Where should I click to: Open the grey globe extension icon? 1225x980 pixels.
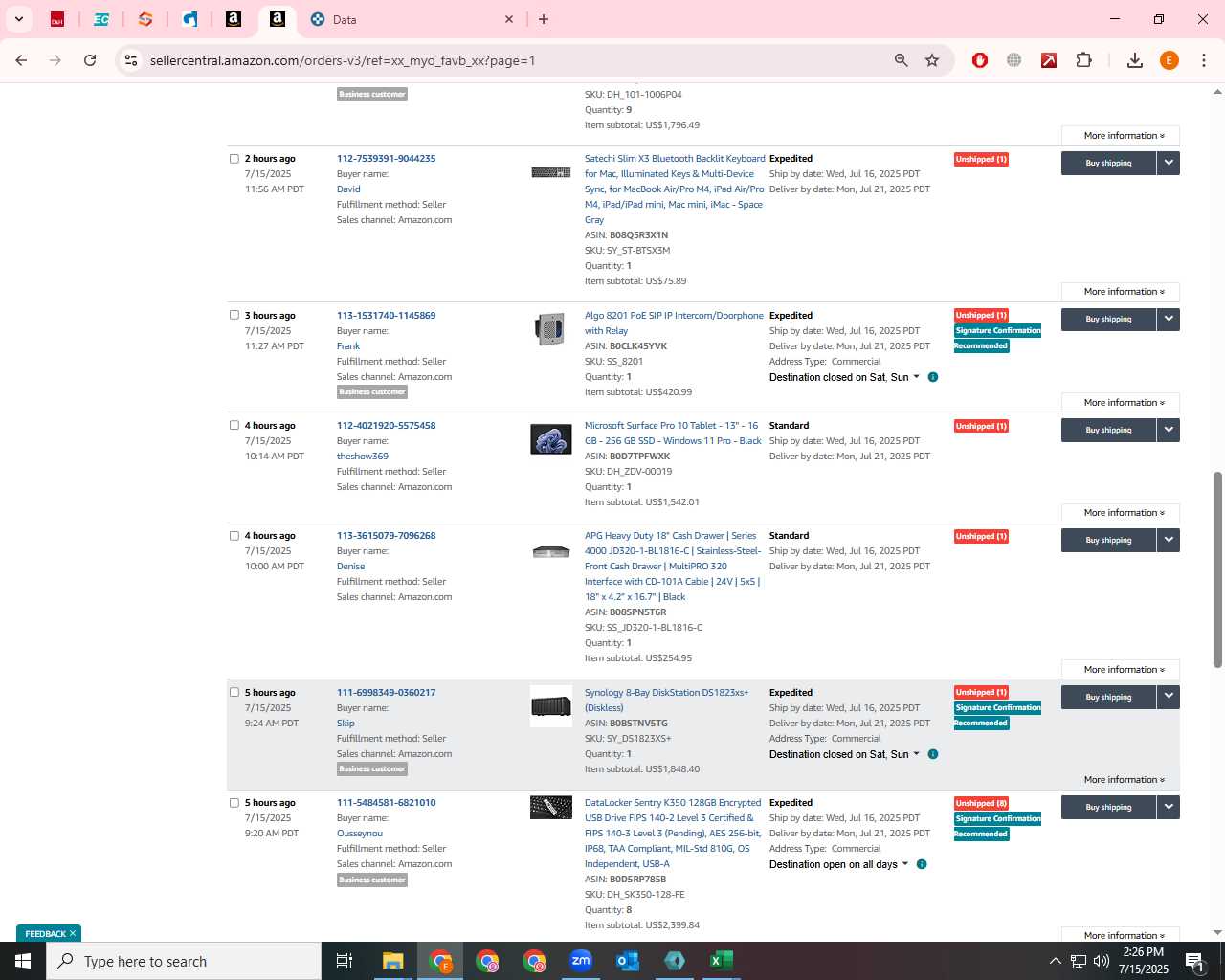point(1013,60)
